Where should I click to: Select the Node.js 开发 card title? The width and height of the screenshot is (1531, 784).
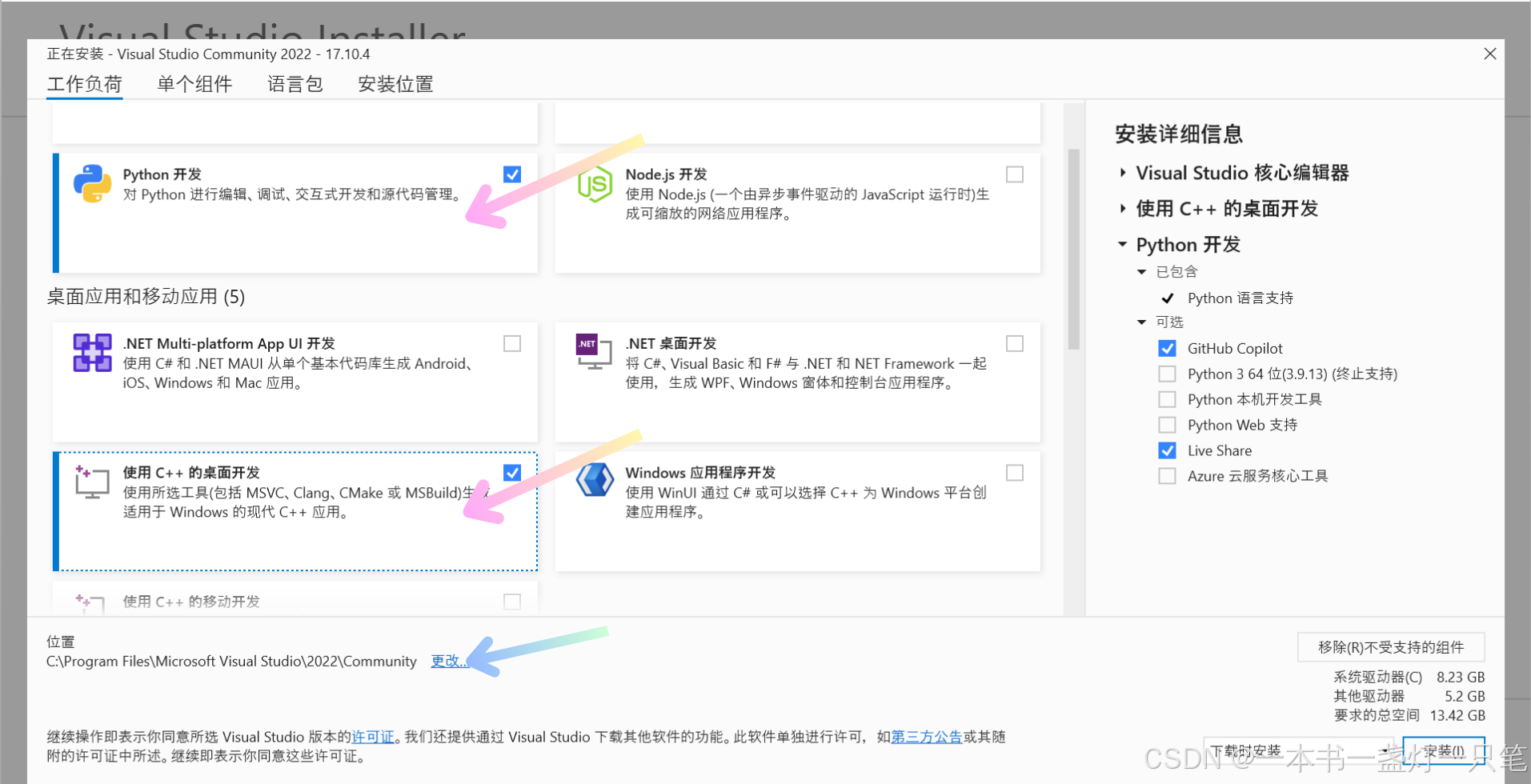click(x=667, y=174)
